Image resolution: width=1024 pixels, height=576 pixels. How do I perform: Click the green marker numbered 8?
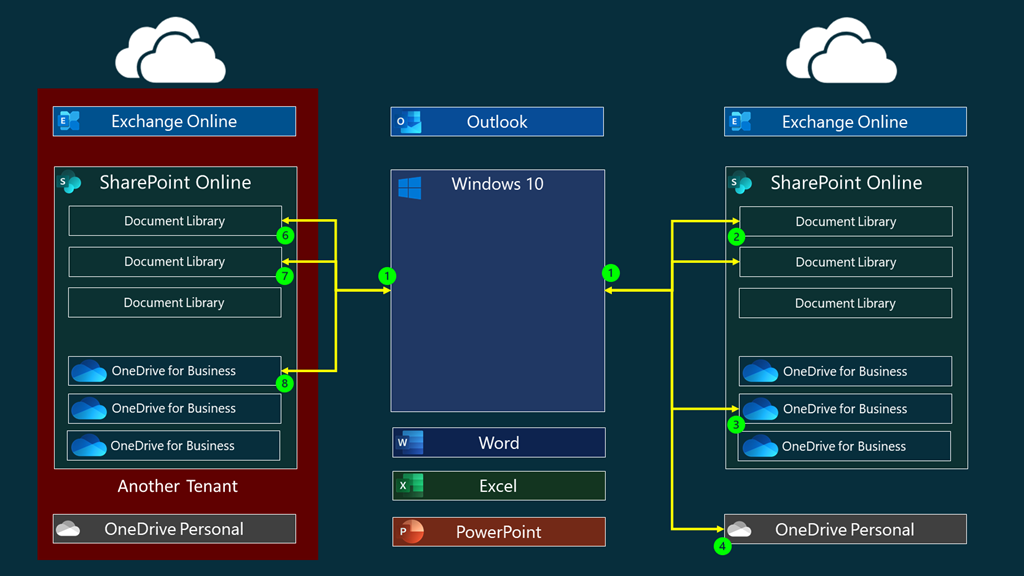[285, 383]
